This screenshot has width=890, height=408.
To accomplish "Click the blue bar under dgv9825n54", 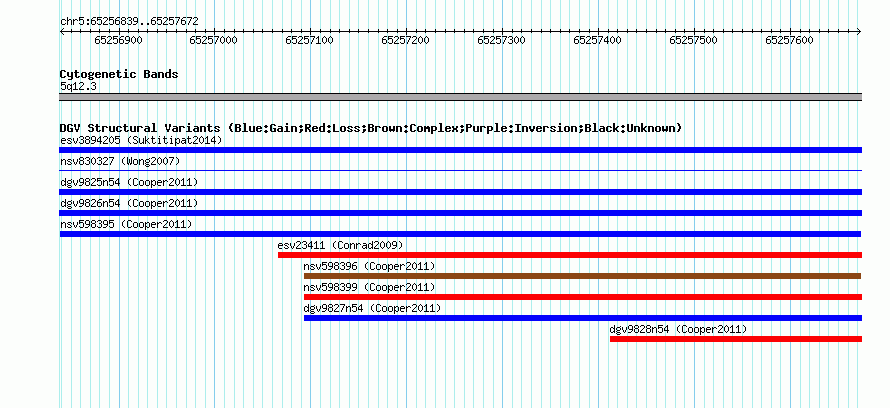I will (x=460, y=192).
